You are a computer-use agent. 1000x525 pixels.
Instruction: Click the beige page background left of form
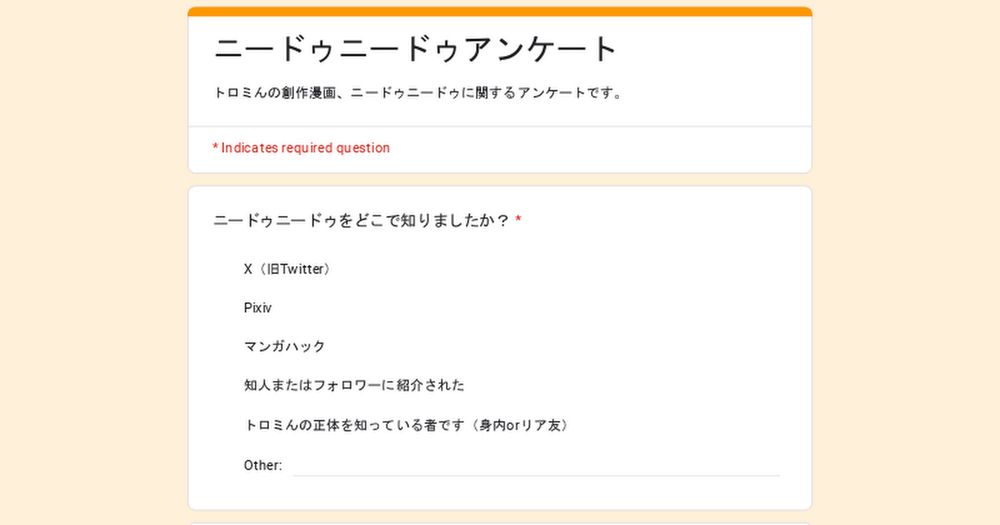(94, 262)
